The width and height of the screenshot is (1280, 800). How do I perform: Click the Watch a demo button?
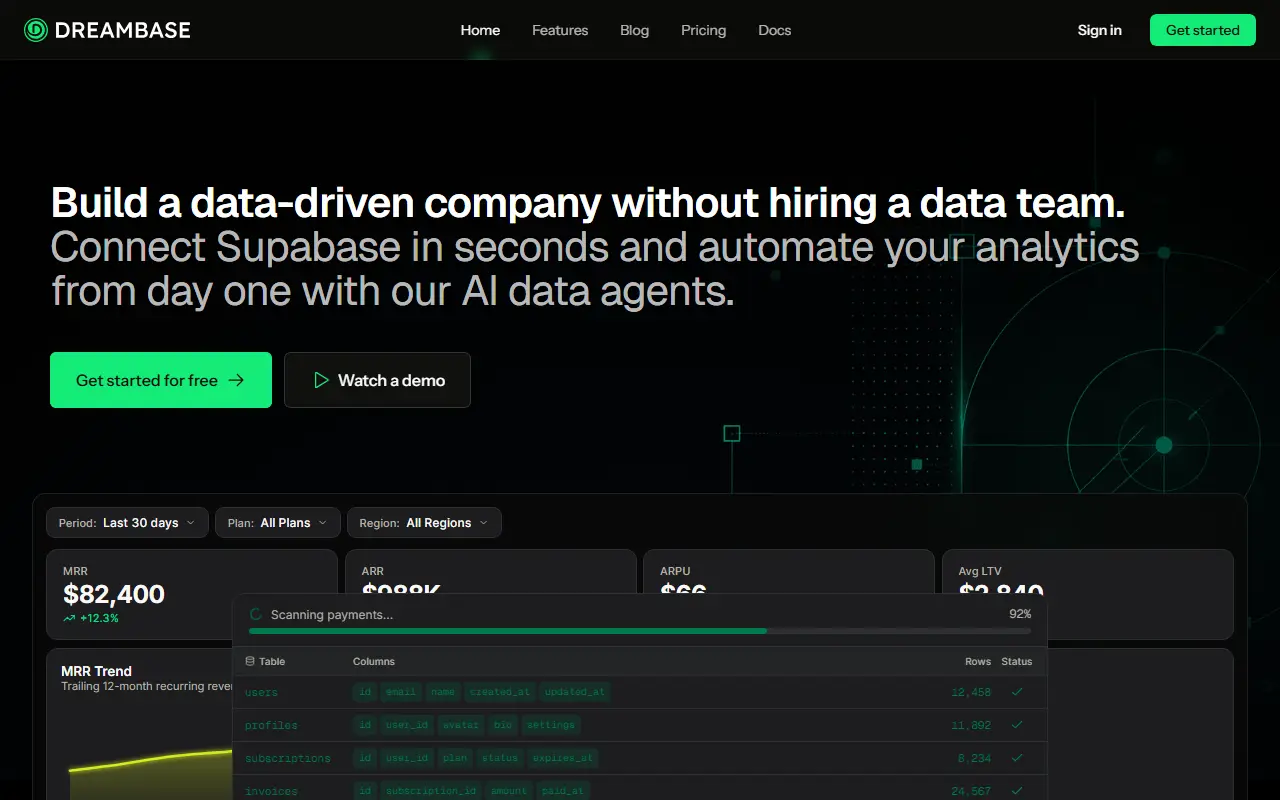(377, 380)
